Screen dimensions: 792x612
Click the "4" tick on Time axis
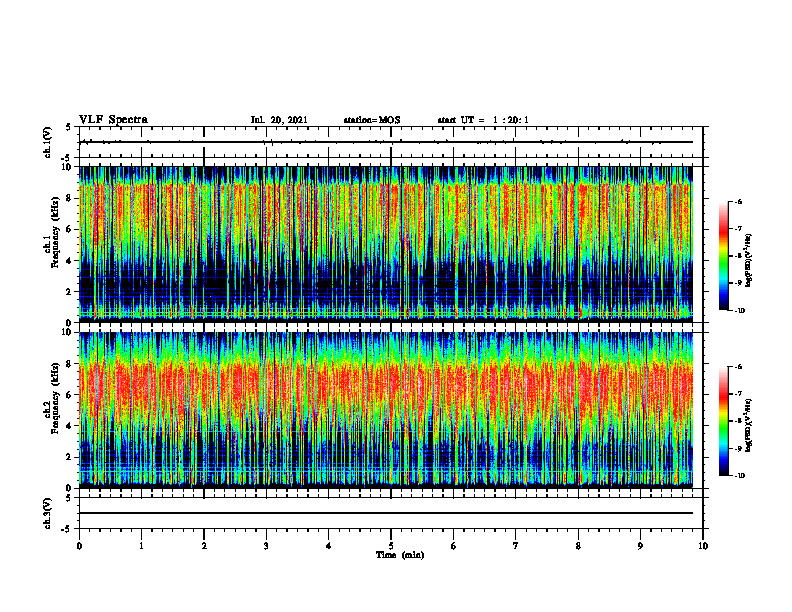tap(329, 546)
